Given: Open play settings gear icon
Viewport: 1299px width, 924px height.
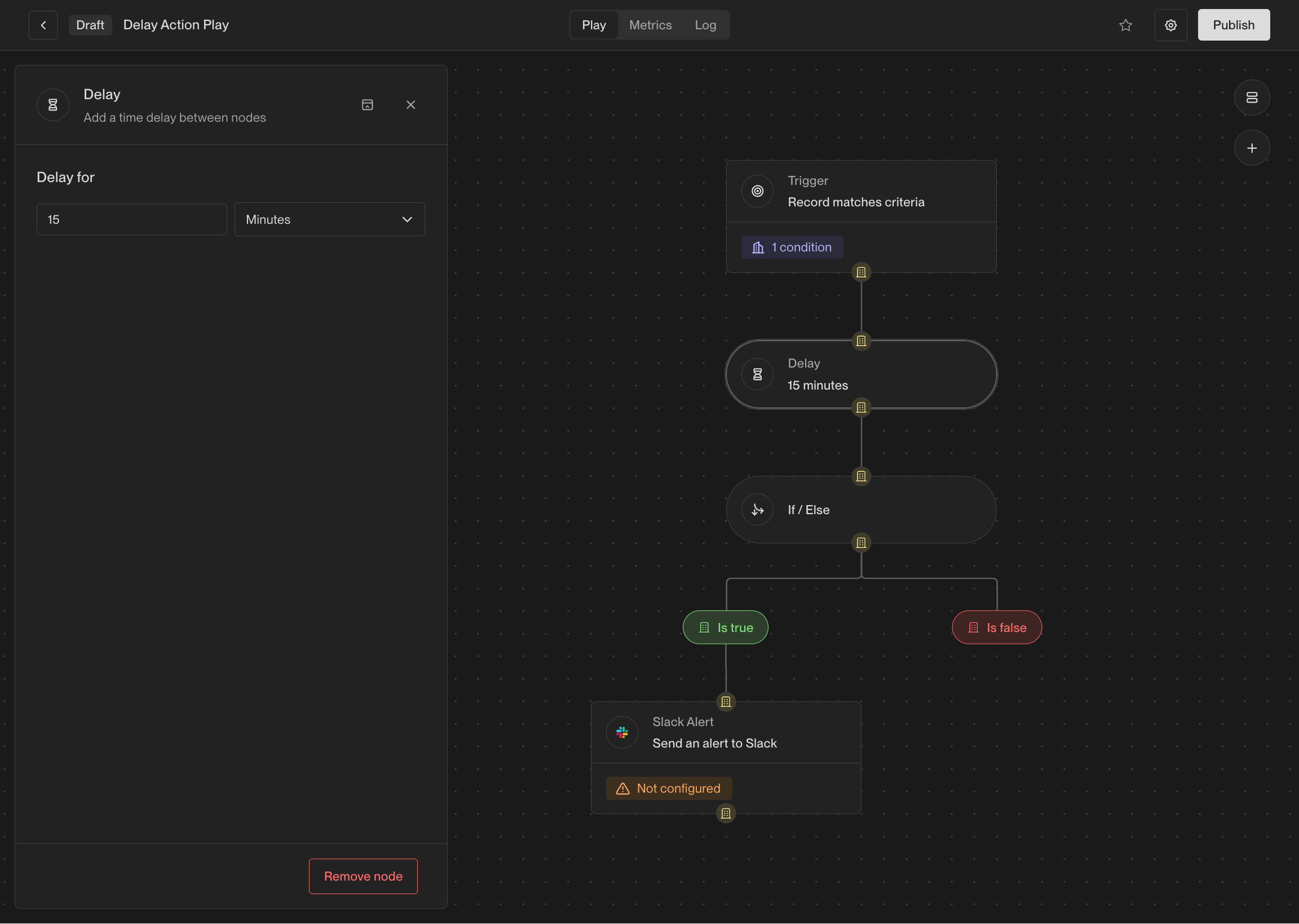Looking at the screenshot, I should pos(1170,25).
